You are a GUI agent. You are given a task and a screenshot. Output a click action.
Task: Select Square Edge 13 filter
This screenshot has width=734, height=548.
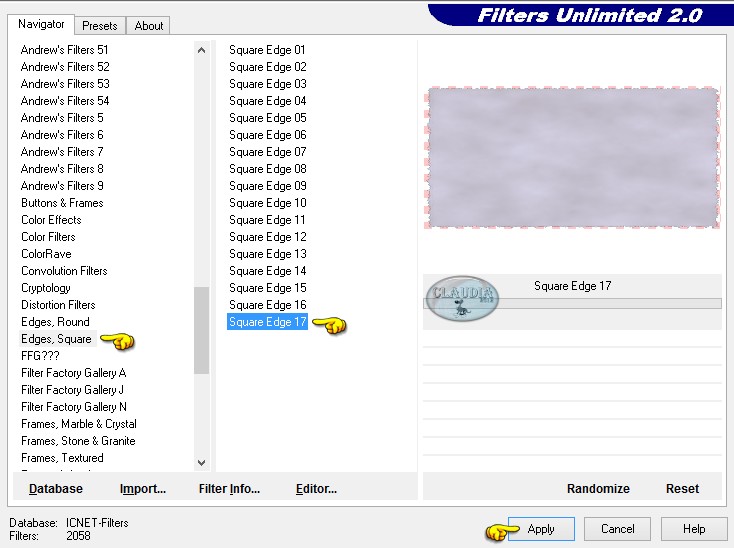[268, 254]
